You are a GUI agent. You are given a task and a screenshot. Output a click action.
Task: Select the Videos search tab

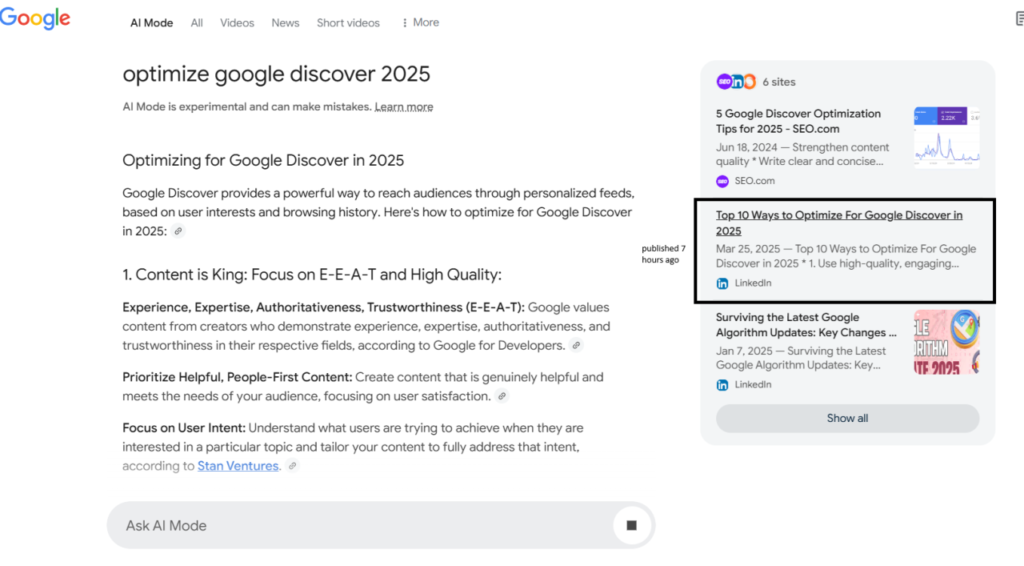pyautogui.click(x=237, y=23)
